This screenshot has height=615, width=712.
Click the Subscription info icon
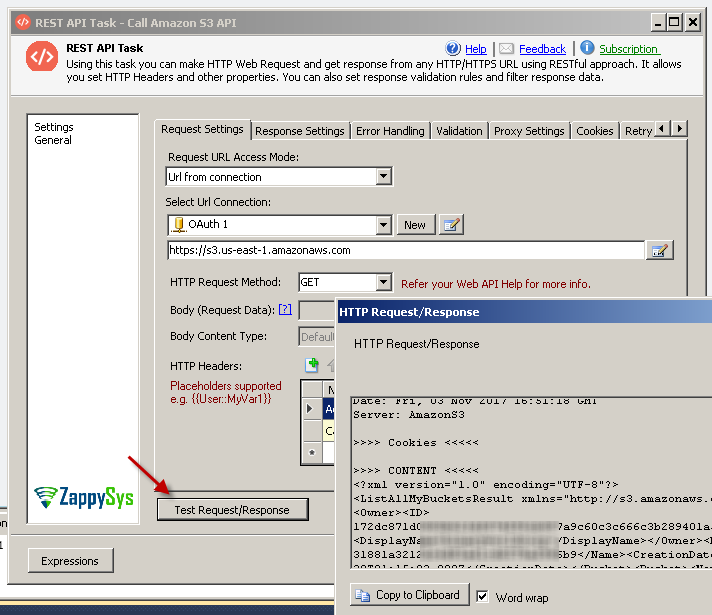pos(587,47)
